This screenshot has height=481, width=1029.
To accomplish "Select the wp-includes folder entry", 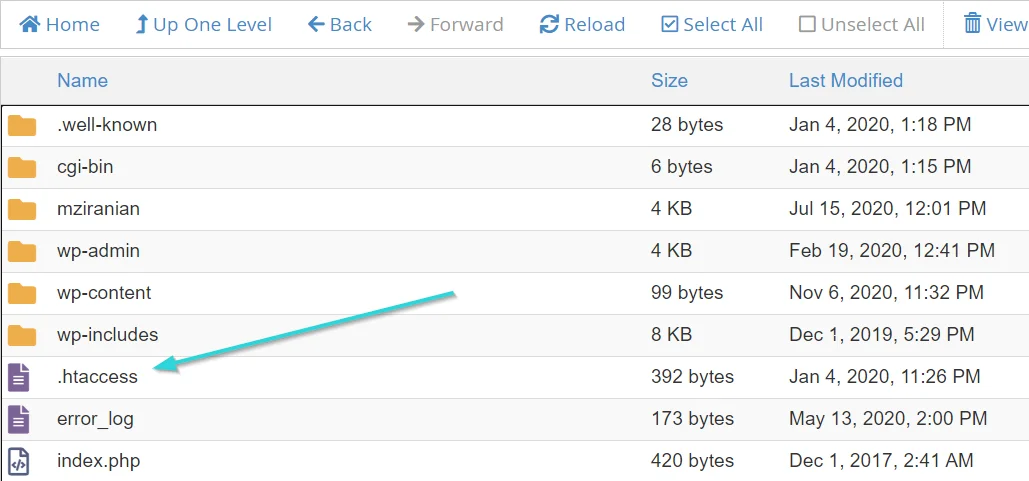I will click(x=514, y=335).
